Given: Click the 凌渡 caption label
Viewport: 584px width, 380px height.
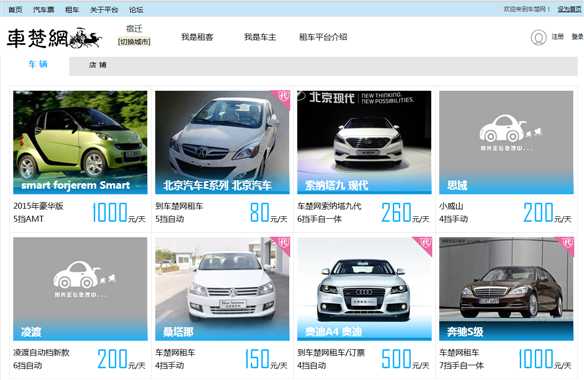Looking at the screenshot, I should 31,332.
